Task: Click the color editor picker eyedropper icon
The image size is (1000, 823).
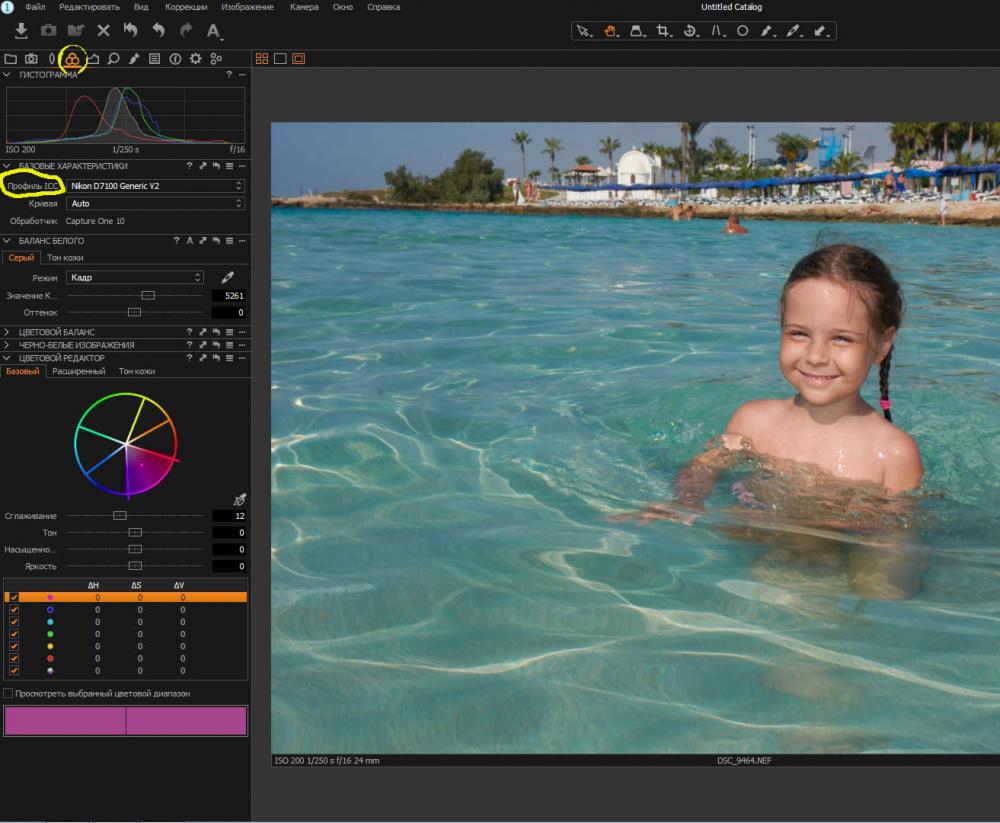Action: 240,500
